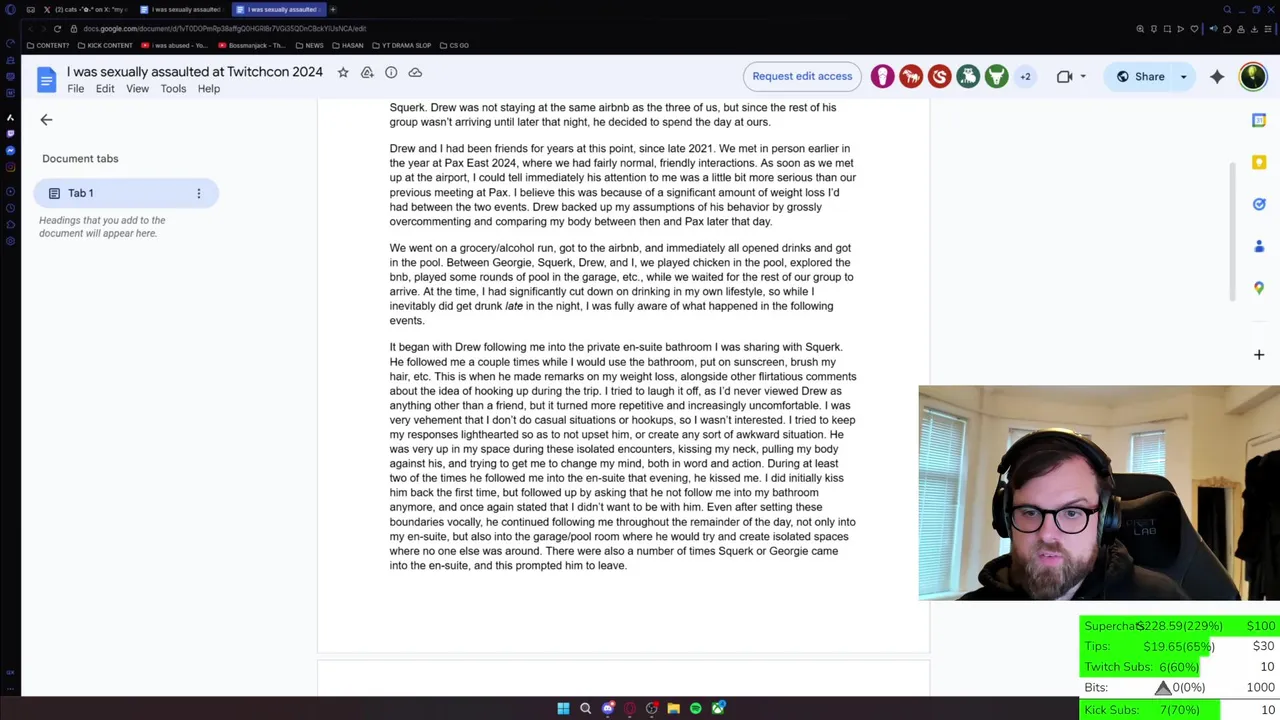Viewport: 1280px width, 720px height.
Task: Click the Windows Start button
Action: pos(563,709)
